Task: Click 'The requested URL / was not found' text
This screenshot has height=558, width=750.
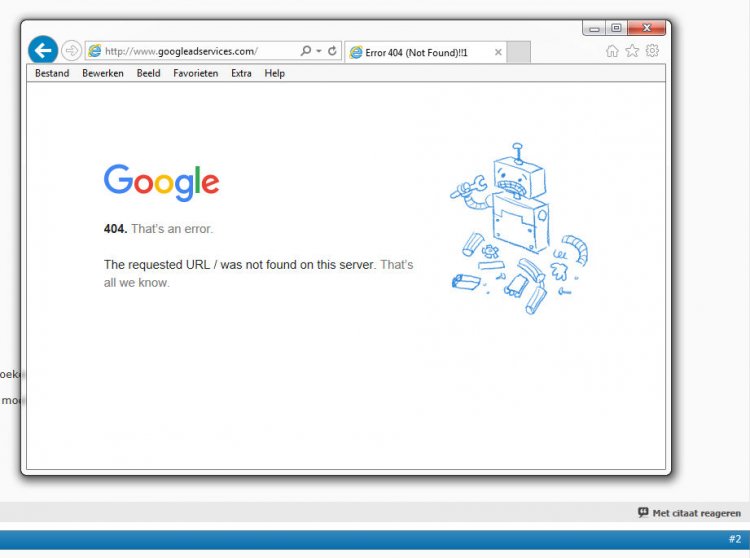Action: [x=239, y=264]
